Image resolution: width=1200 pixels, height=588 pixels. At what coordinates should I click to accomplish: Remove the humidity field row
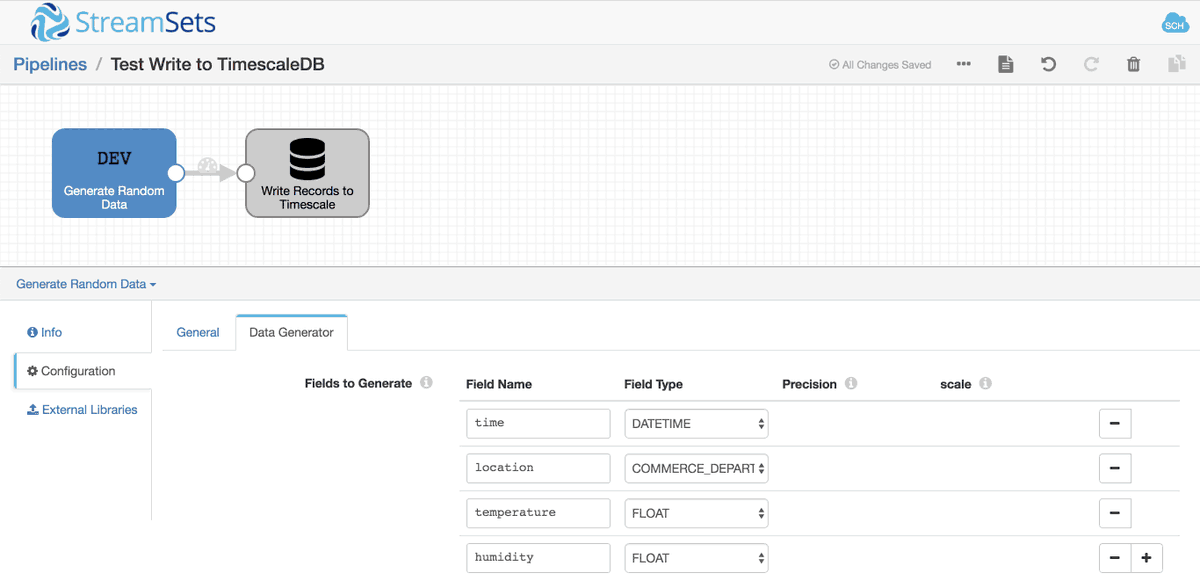pyautogui.click(x=1114, y=558)
